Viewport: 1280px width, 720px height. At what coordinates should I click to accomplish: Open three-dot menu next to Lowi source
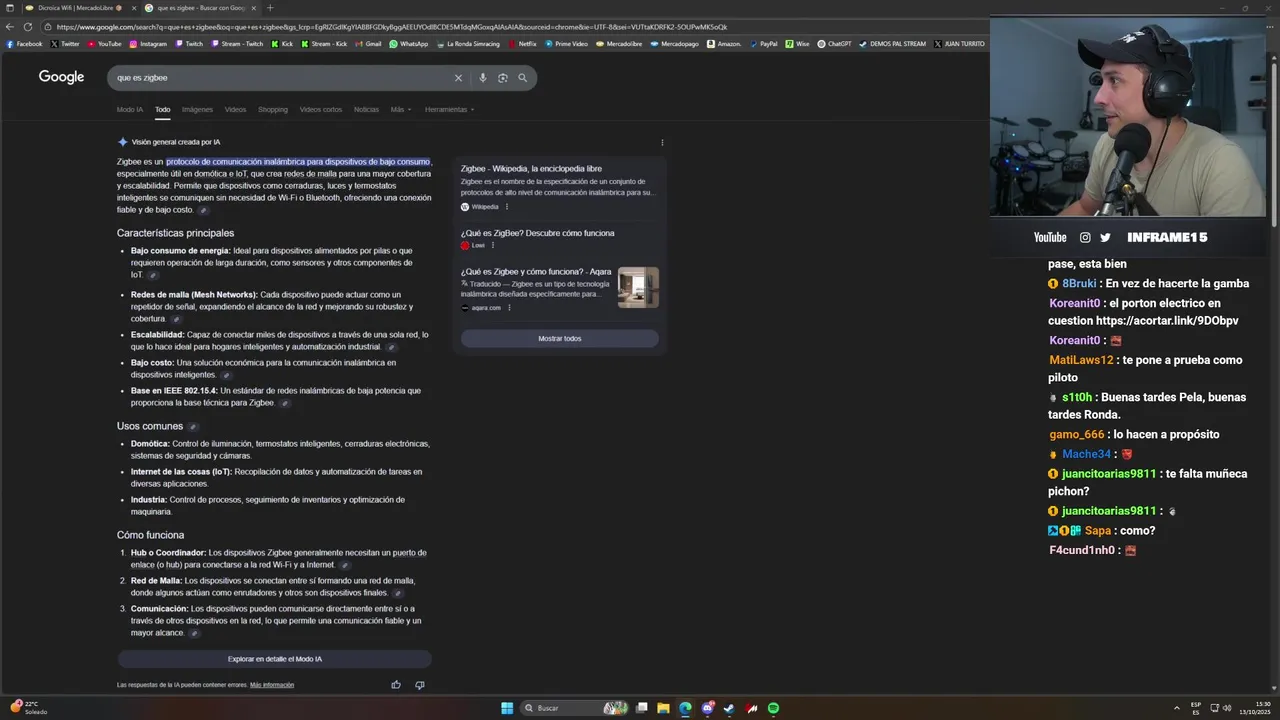(x=493, y=245)
